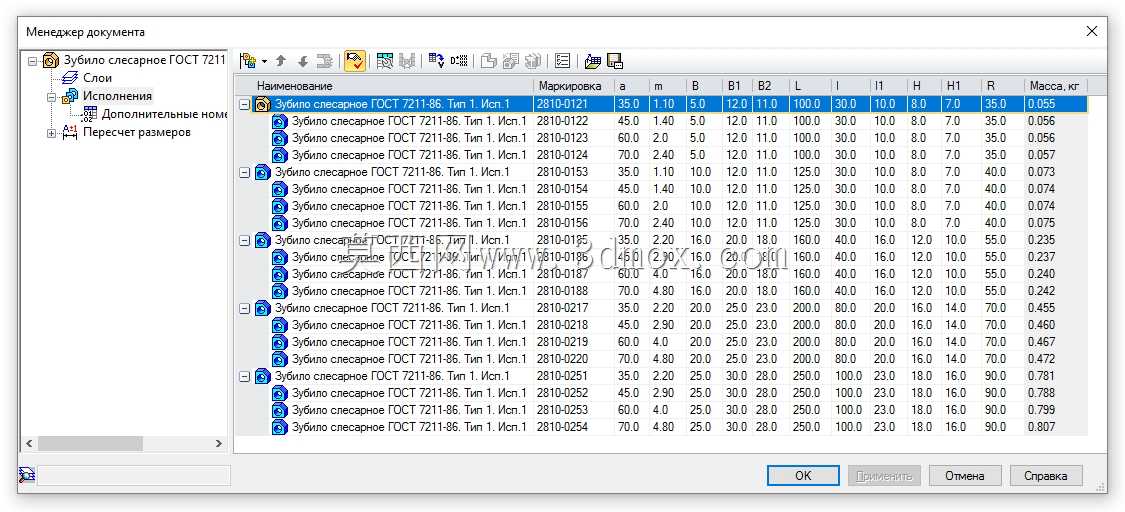The width and height of the screenshot is (1125, 512).
Task: Click the right arrow of tree panel scrollbar
Action: tap(219, 444)
